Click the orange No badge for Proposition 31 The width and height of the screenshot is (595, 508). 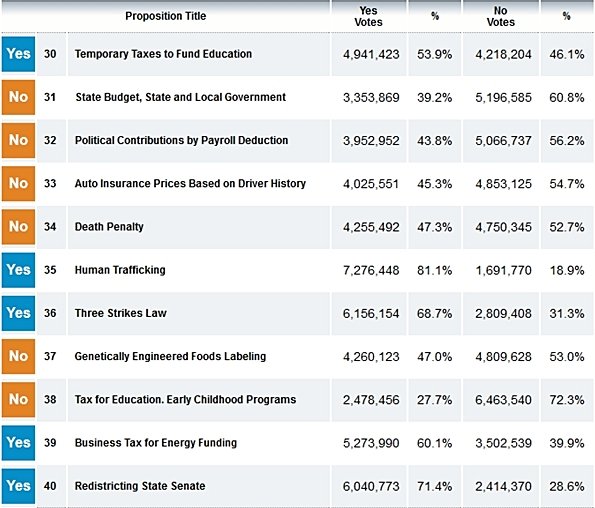coord(18,97)
